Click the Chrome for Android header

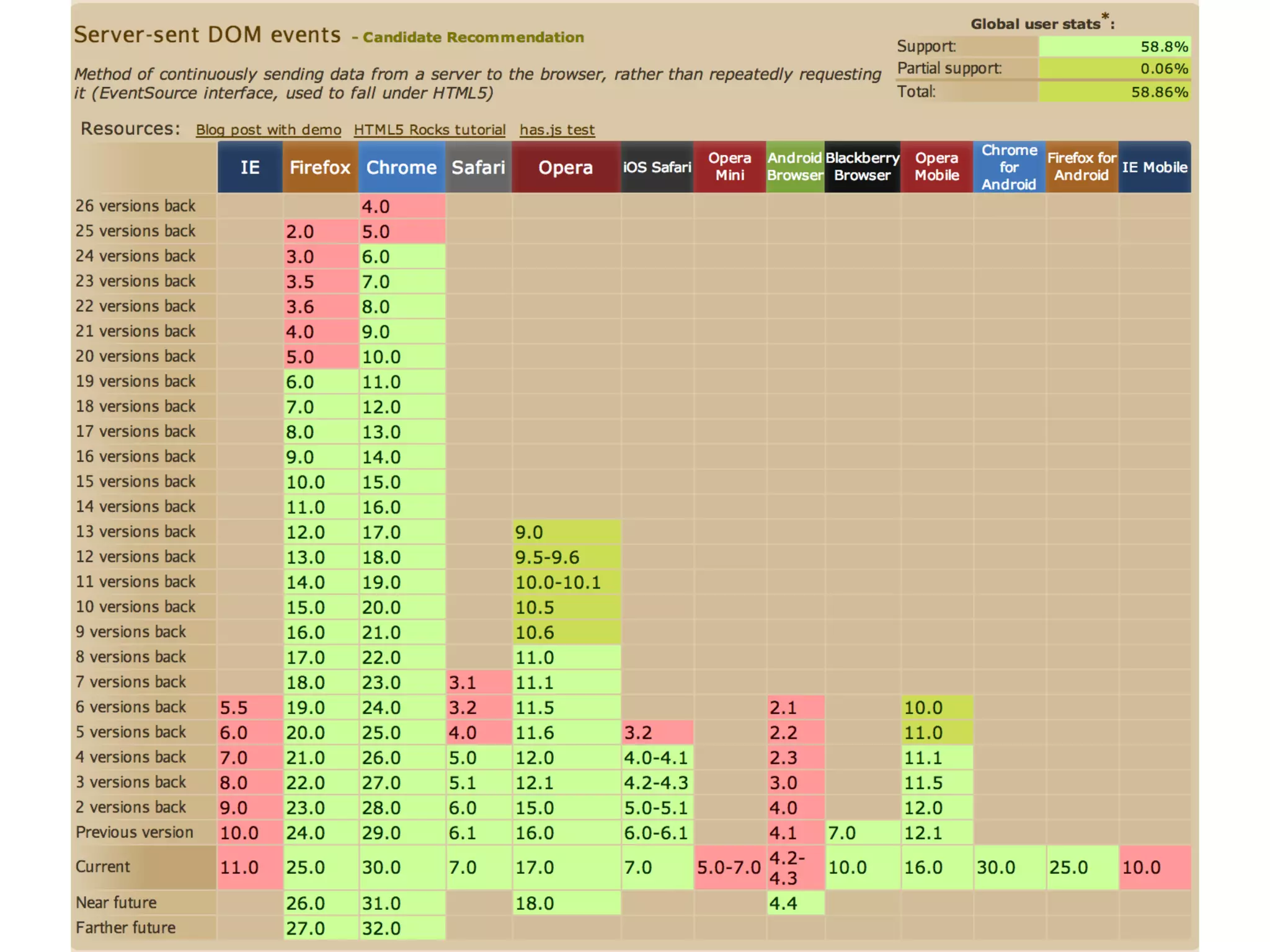click(1008, 167)
